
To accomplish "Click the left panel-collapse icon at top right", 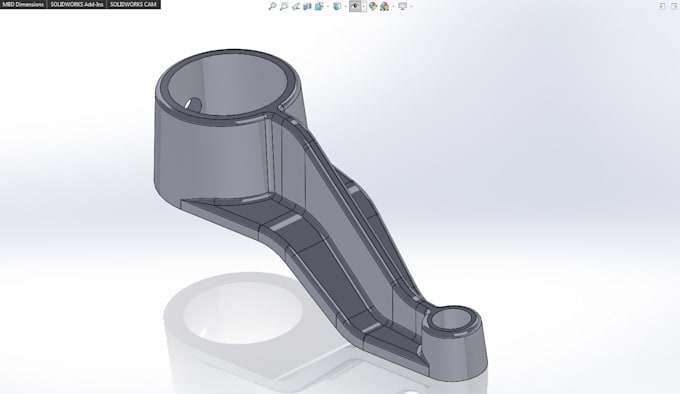I will pyautogui.click(x=662, y=6).
